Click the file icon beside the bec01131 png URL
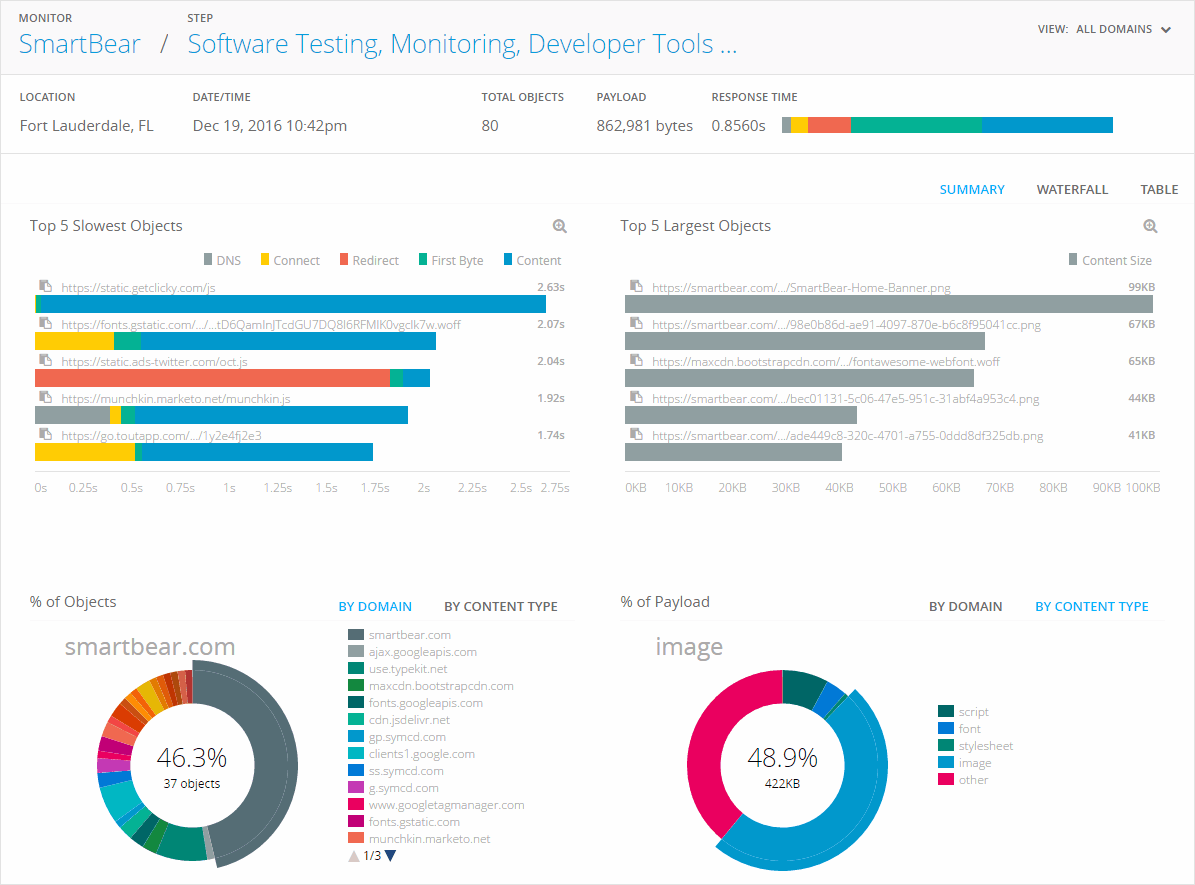The width and height of the screenshot is (1195, 885). tap(636, 396)
